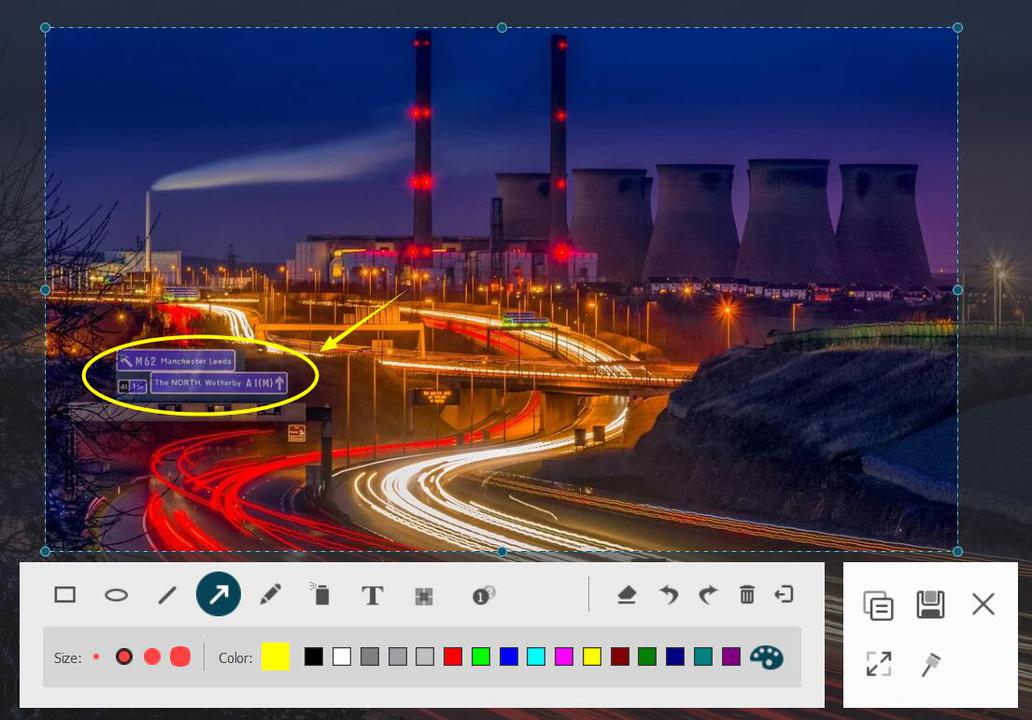Save the screenshot to file
This screenshot has height=720, width=1032.
point(930,605)
